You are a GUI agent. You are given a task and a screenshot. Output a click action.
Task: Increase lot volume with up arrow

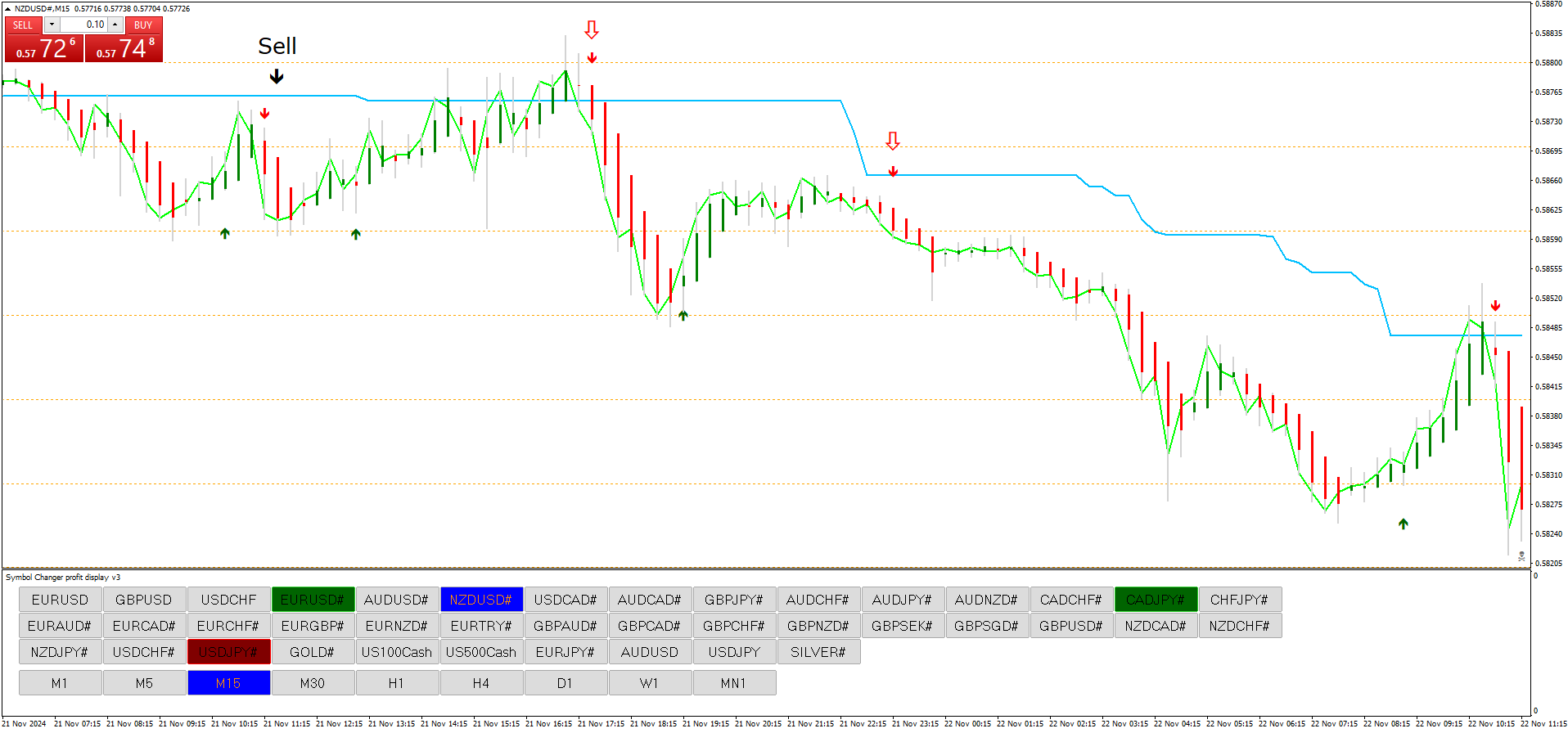[115, 25]
